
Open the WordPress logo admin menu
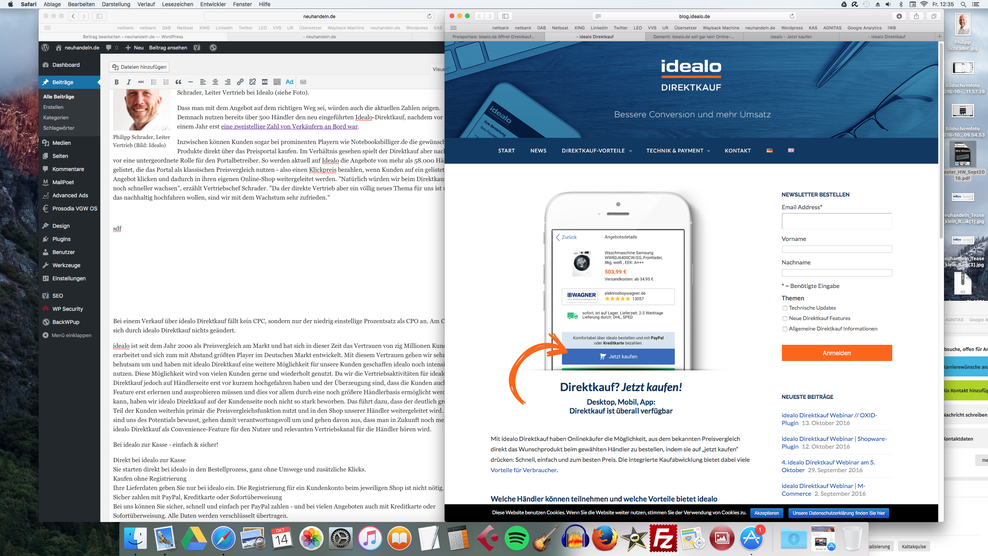(45, 47)
